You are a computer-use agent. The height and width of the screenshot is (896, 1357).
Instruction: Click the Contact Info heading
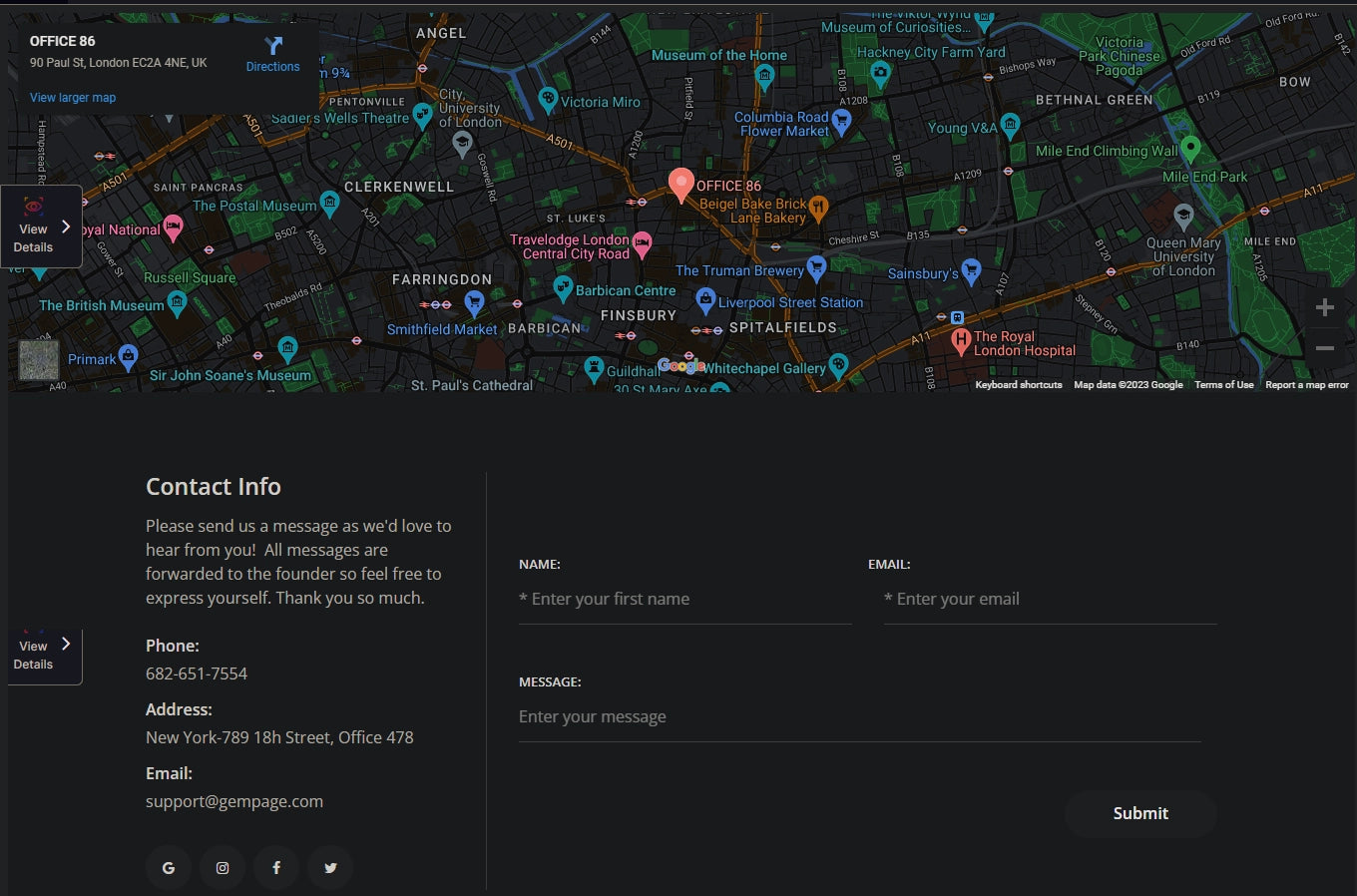pyautogui.click(x=214, y=487)
